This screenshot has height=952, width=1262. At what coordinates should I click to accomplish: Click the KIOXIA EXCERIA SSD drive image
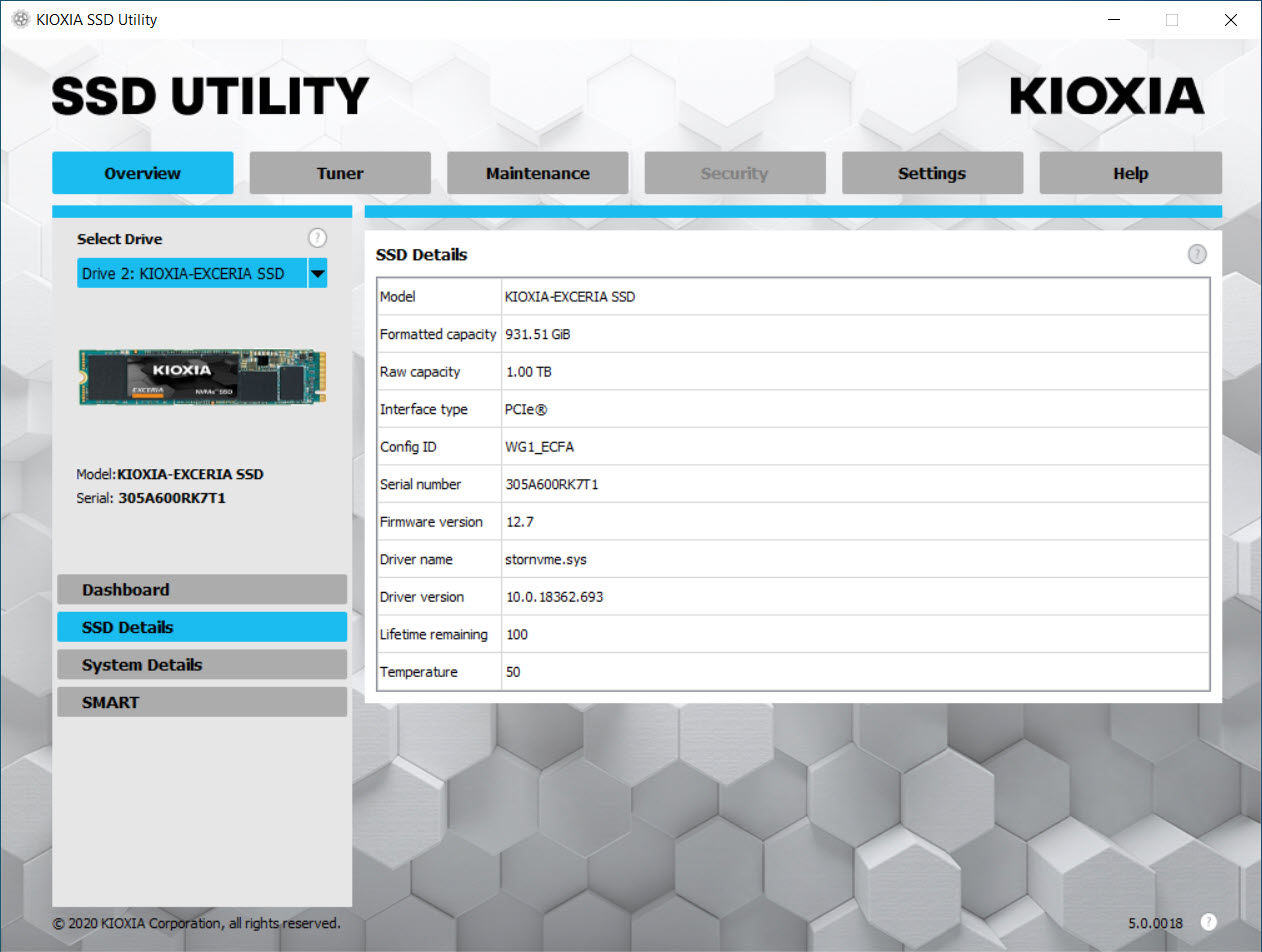pyautogui.click(x=202, y=377)
